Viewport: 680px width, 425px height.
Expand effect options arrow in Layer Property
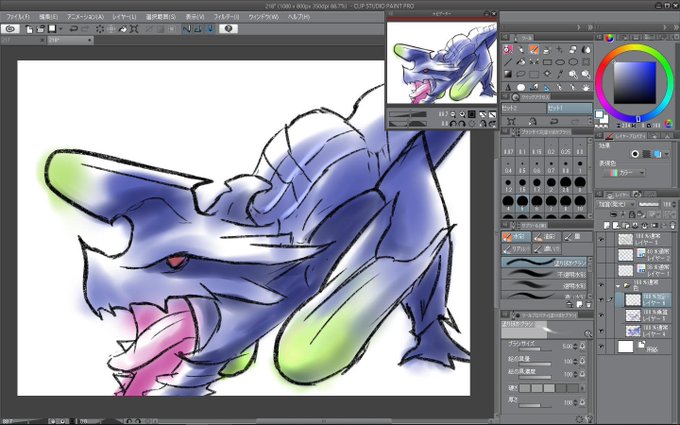click(667, 154)
